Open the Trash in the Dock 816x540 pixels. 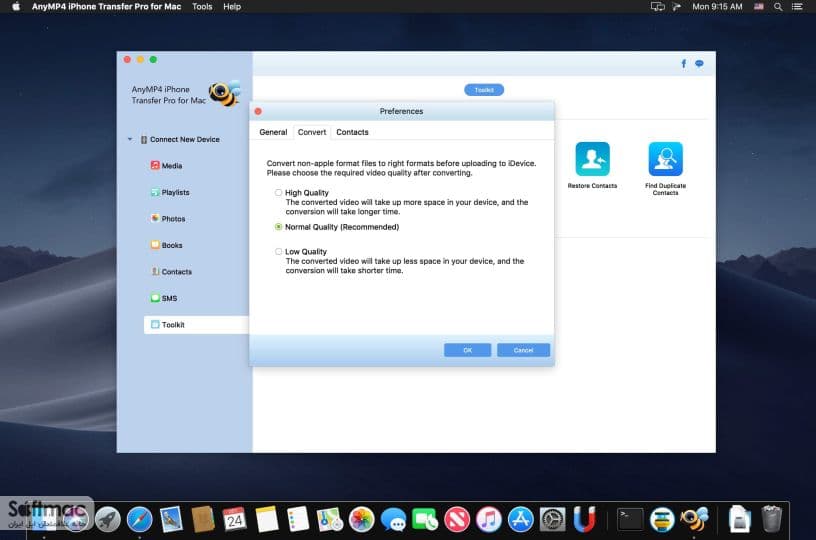pos(771,519)
